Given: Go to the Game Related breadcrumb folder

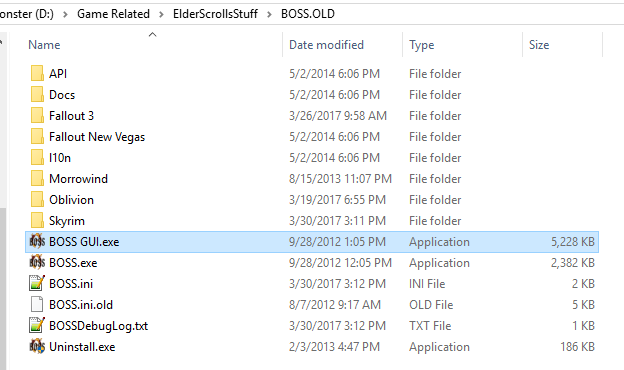Looking at the screenshot, I should point(113,14).
